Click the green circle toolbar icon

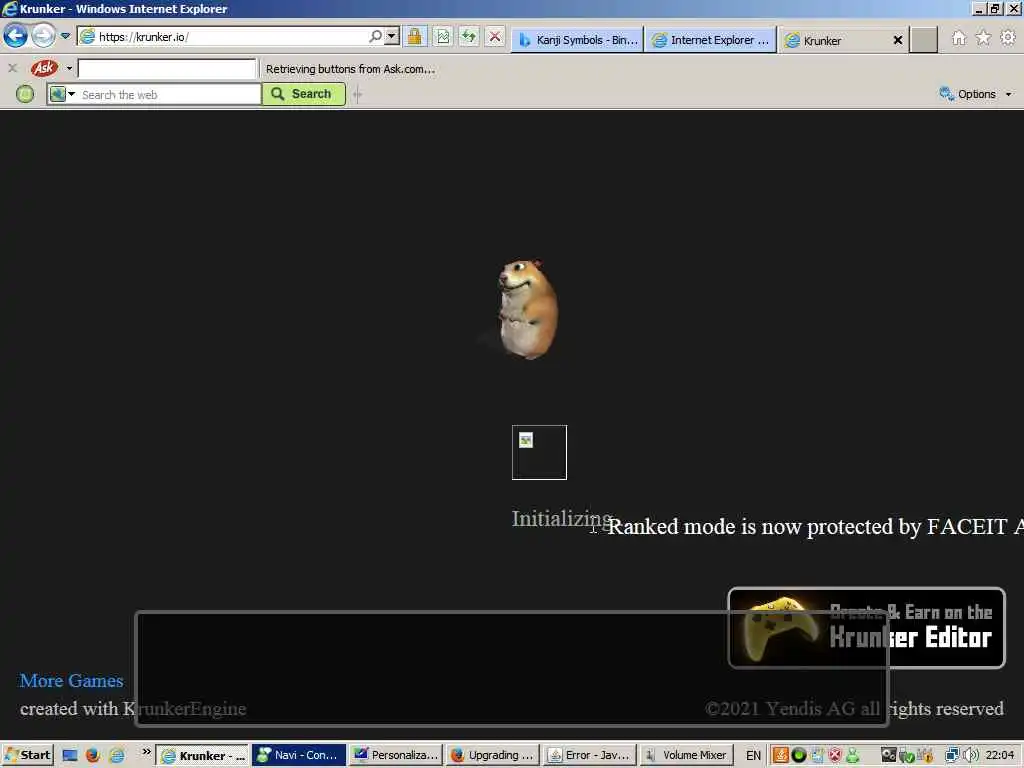click(25, 94)
